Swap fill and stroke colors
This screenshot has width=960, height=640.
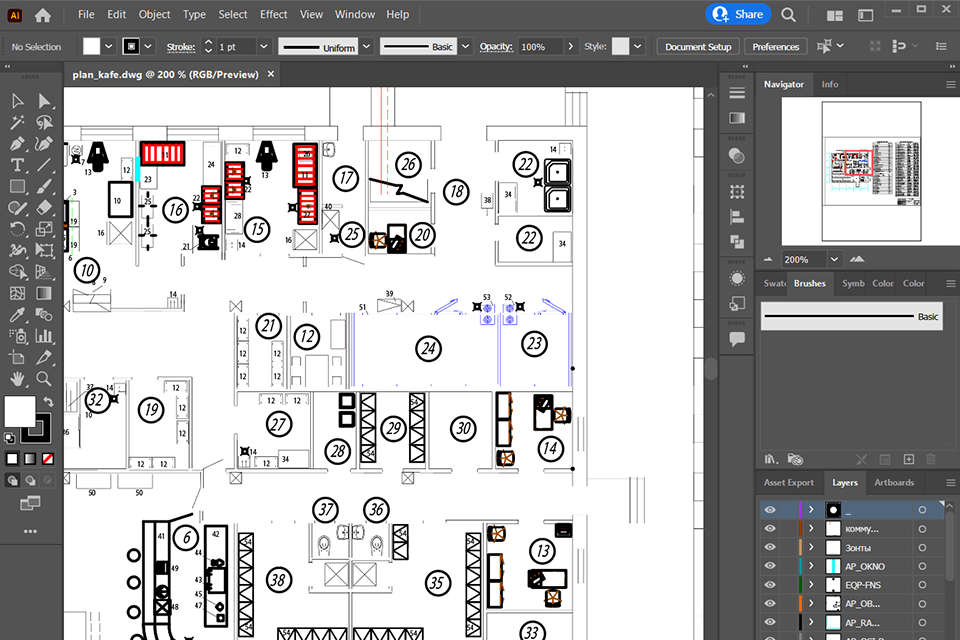coord(48,402)
